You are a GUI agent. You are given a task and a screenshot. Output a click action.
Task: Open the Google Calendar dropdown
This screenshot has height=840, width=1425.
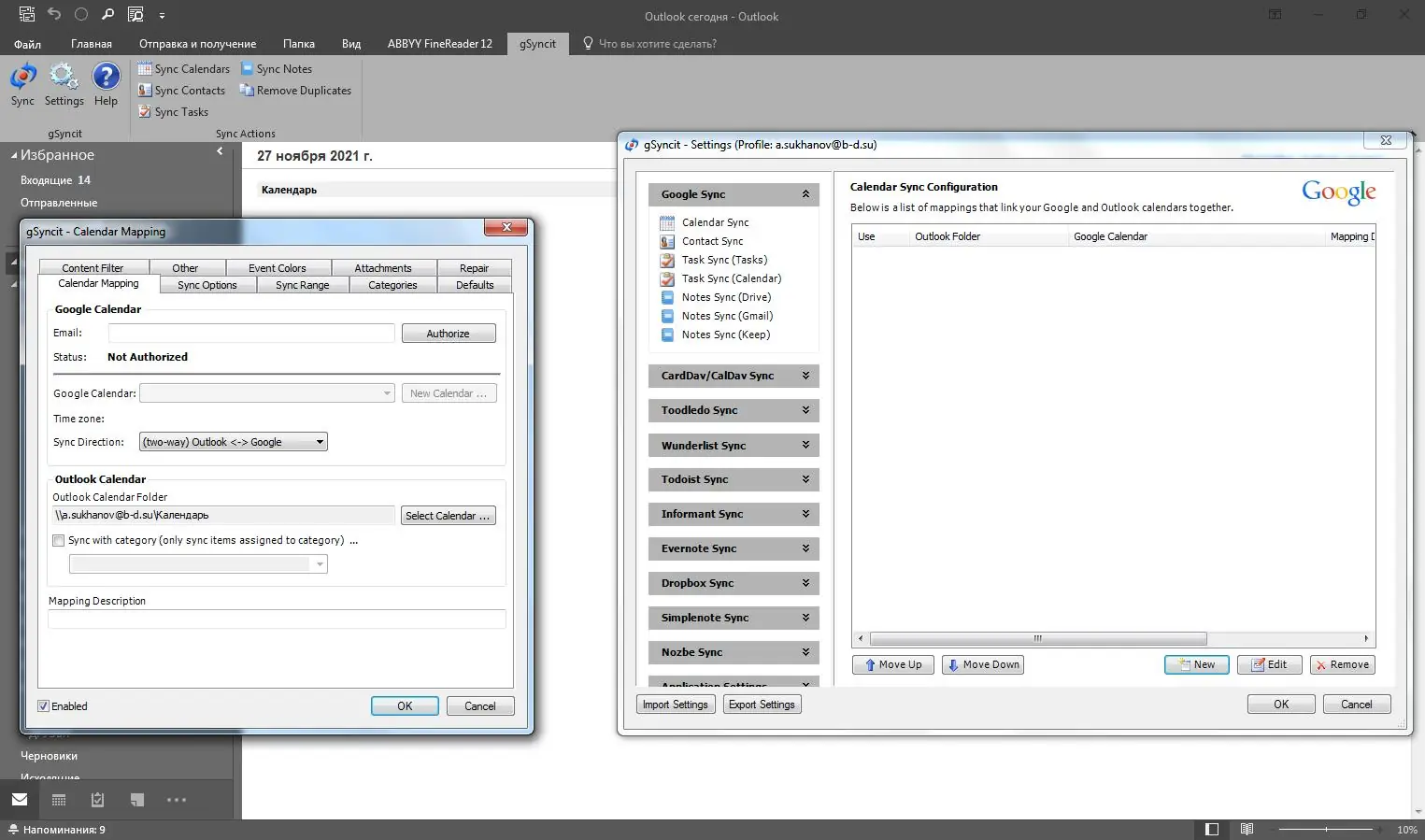[x=267, y=393]
